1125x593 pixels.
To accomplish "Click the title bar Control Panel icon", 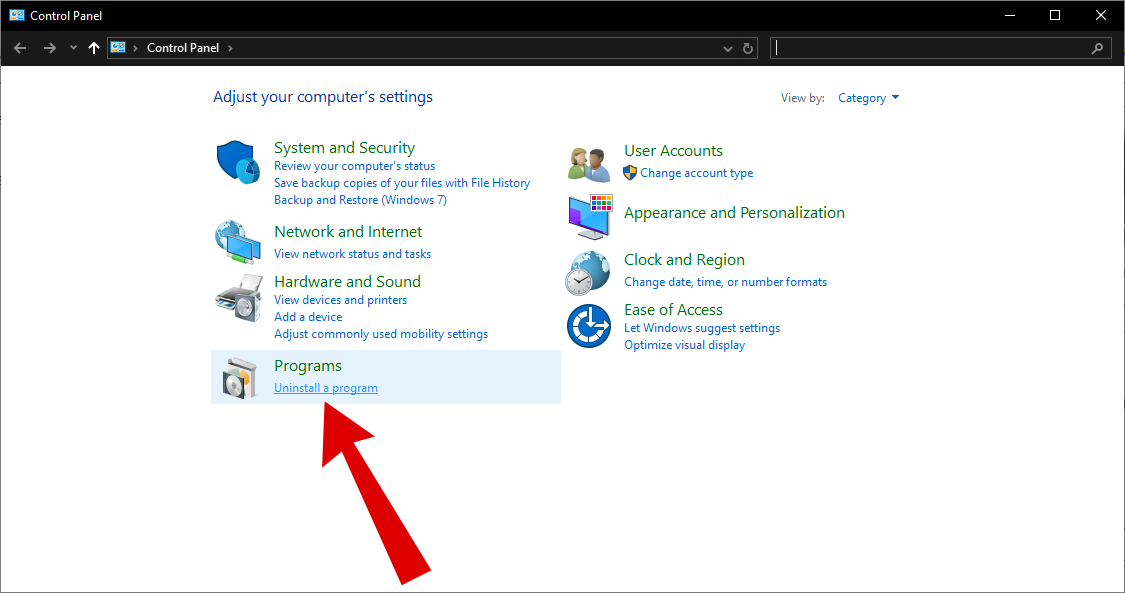I will 17,15.
